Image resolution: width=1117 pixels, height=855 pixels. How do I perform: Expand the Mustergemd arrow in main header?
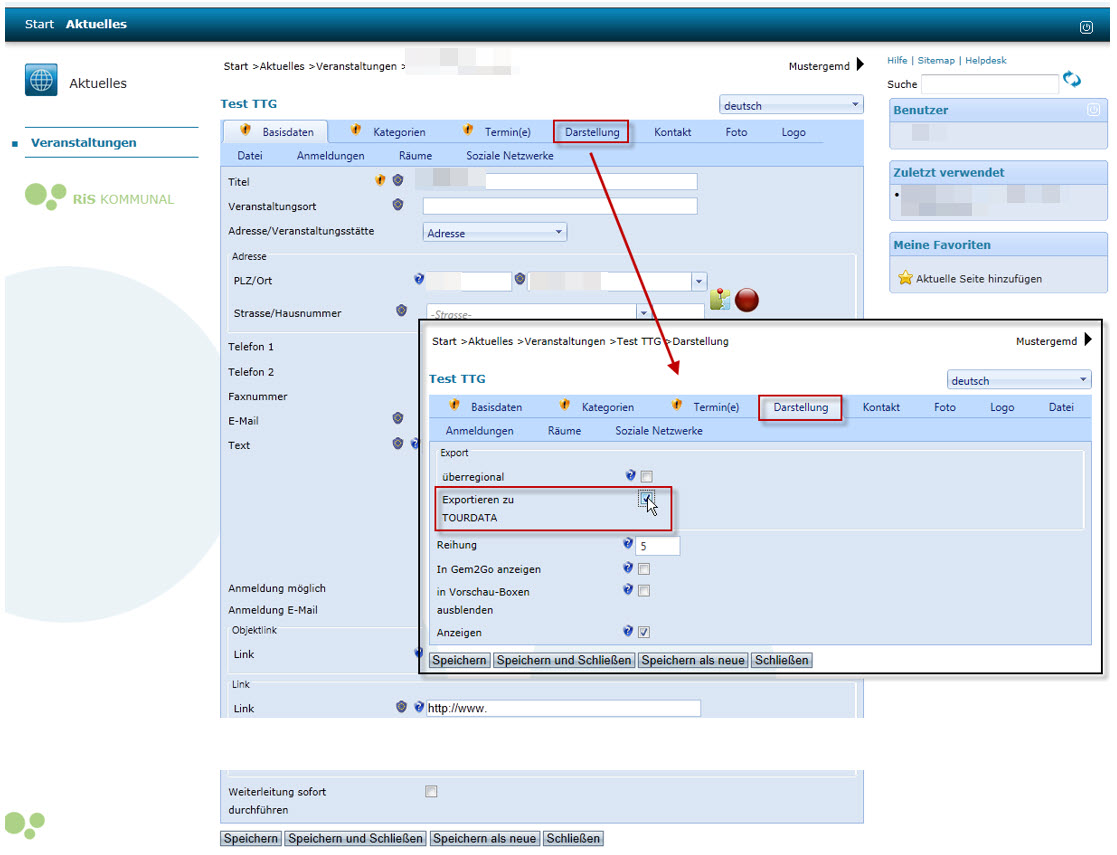(860, 64)
